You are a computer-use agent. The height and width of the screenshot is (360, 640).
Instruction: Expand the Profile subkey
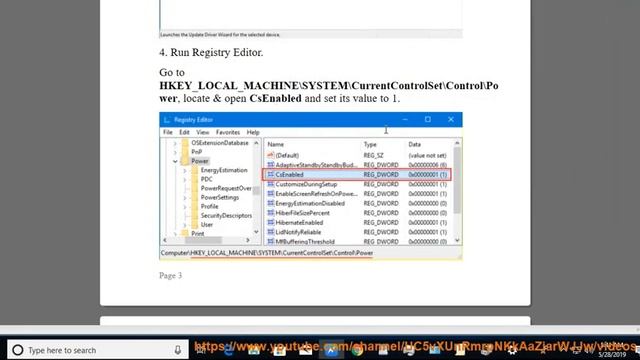coord(184,207)
